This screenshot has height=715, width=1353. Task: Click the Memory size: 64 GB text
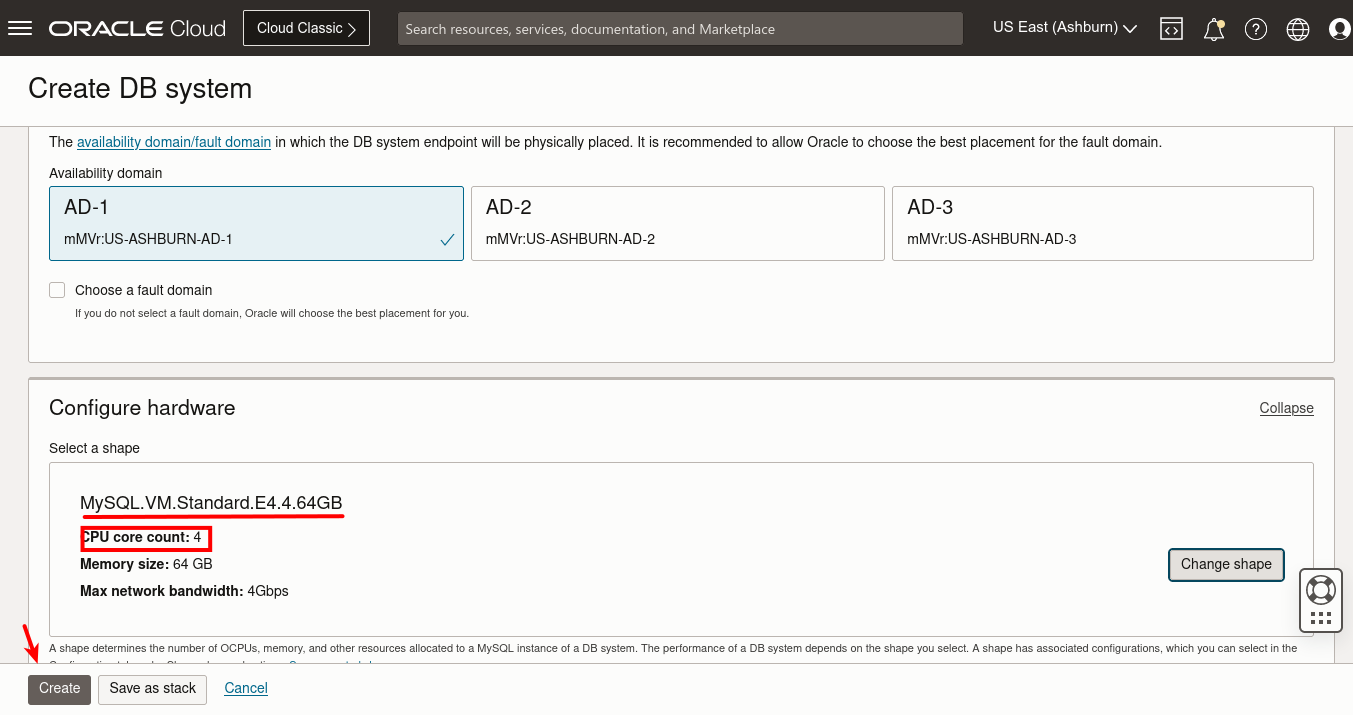pyautogui.click(x=146, y=564)
